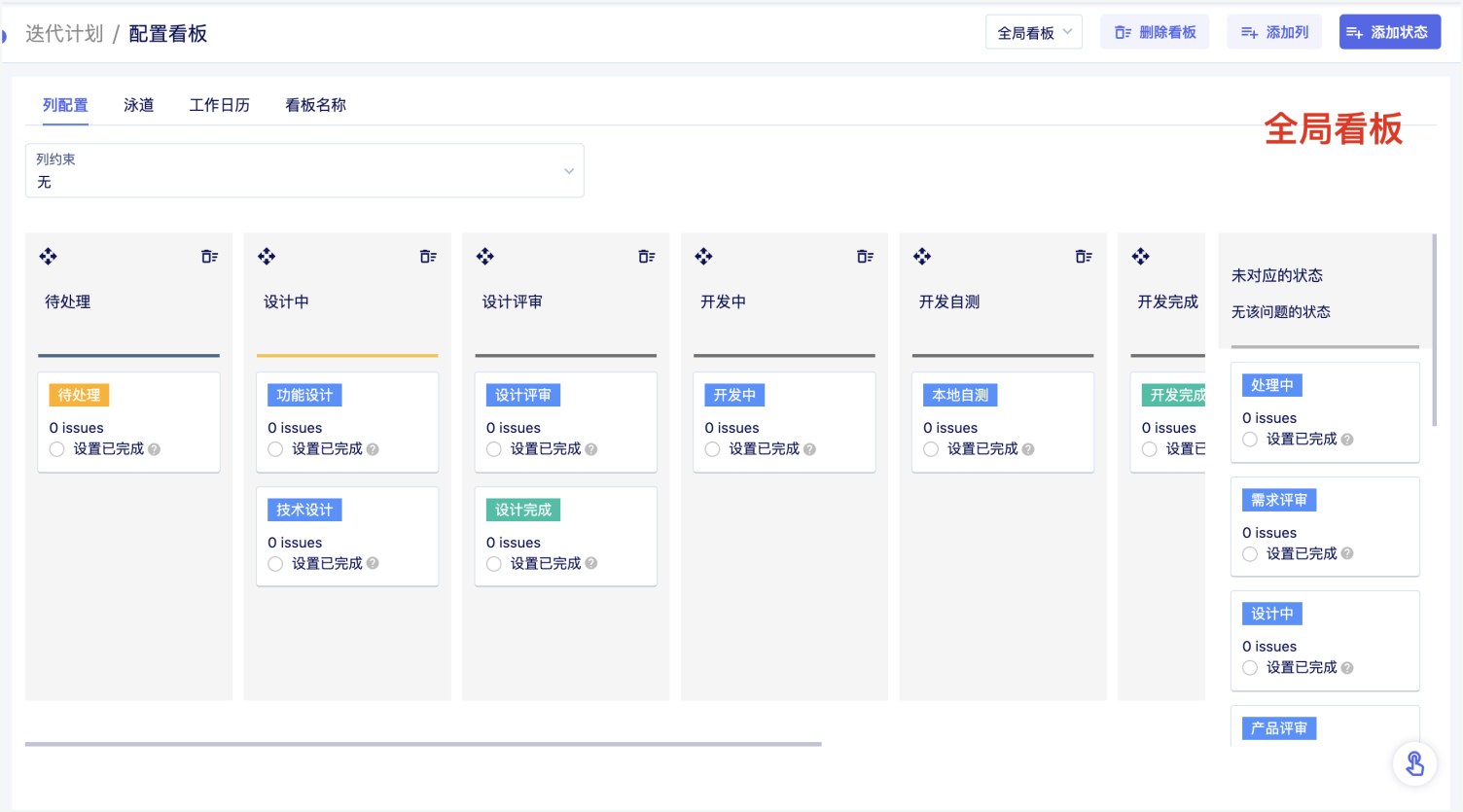Help icon on unmapped 设计中 card
Screen dimensions: 1463x812
[1347, 668]
